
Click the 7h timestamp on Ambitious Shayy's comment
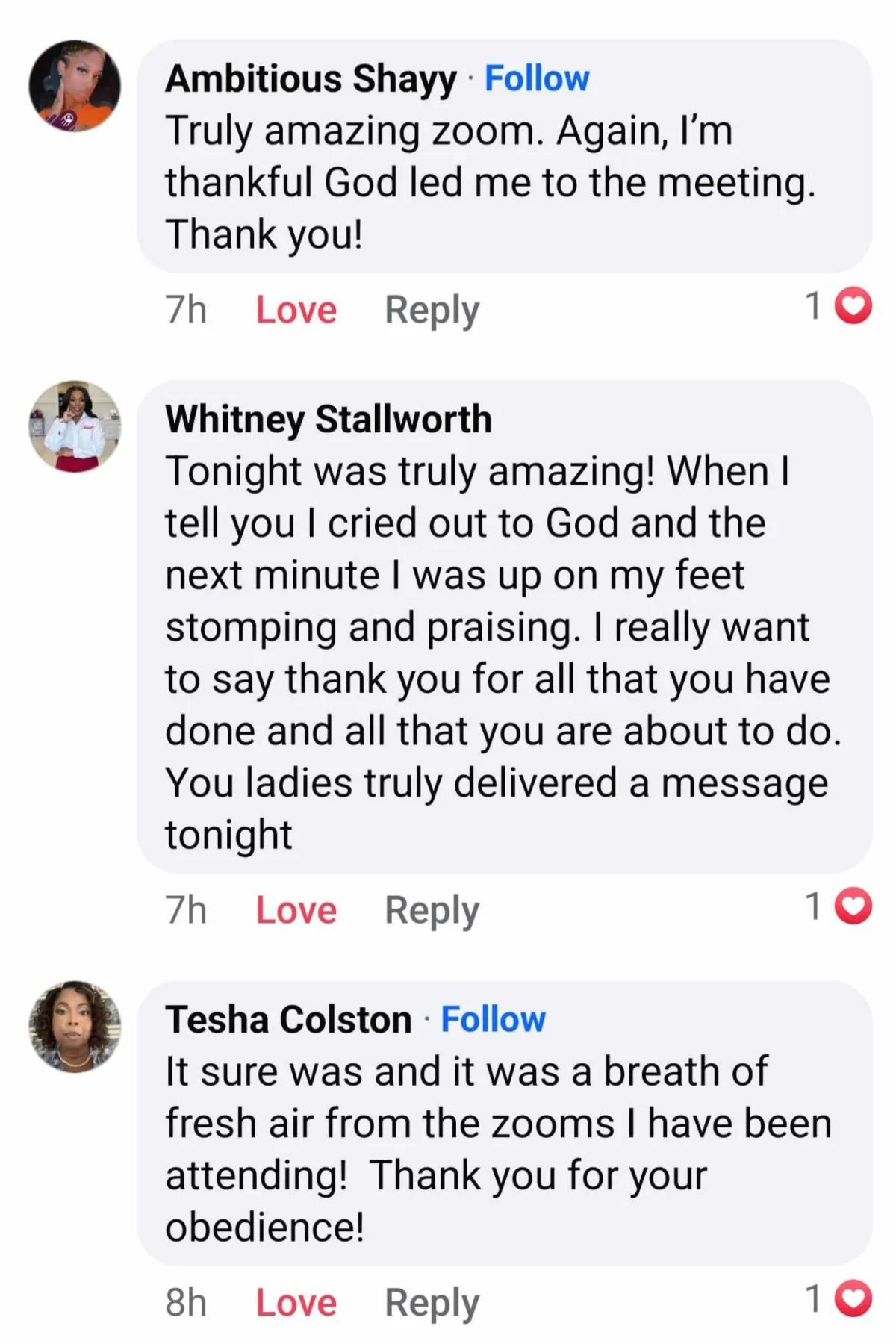tap(186, 310)
